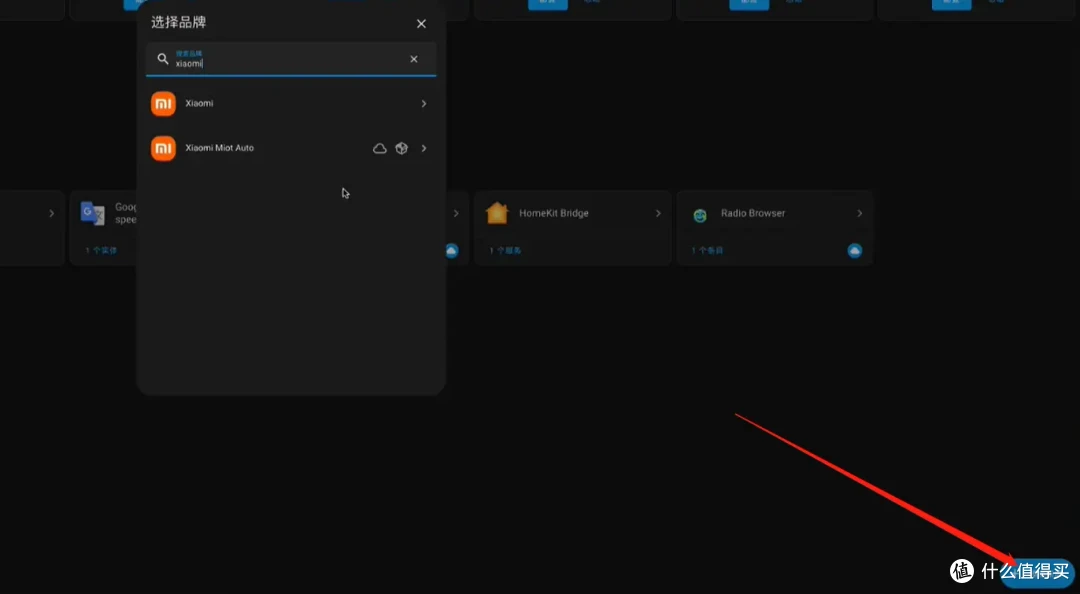Open Radio Browser integration card
The width and height of the screenshot is (1080, 594).
(x=775, y=227)
